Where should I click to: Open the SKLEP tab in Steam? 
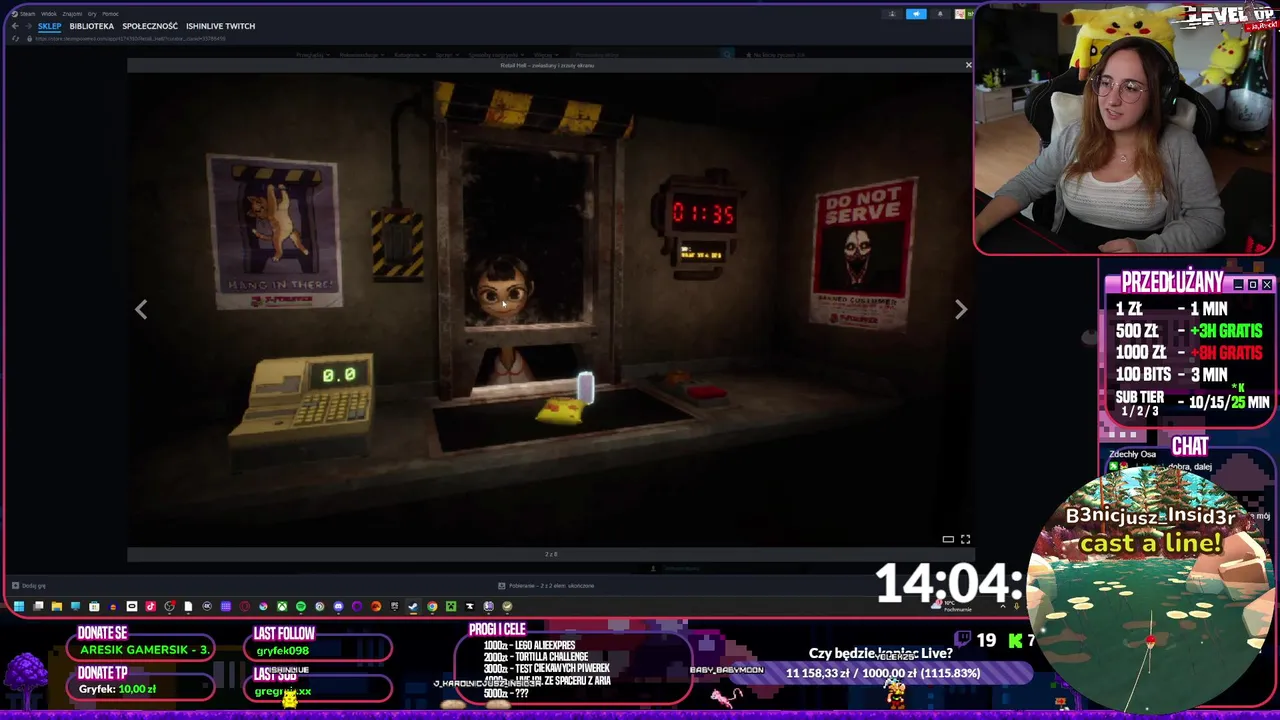pyautogui.click(x=49, y=26)
